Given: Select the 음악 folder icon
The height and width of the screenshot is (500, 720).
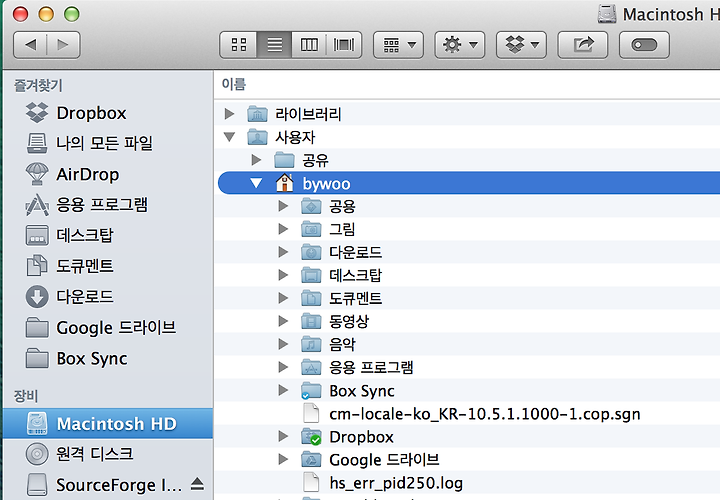Looking at the screenshot, I should pos(311,344).
